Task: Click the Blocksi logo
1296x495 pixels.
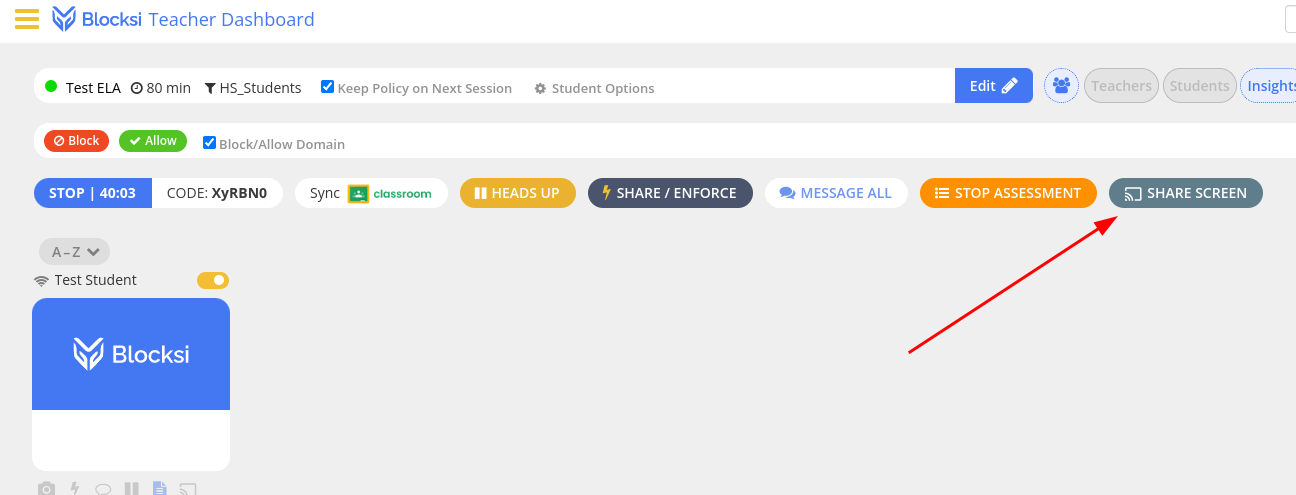Action: tap(97, 19)
